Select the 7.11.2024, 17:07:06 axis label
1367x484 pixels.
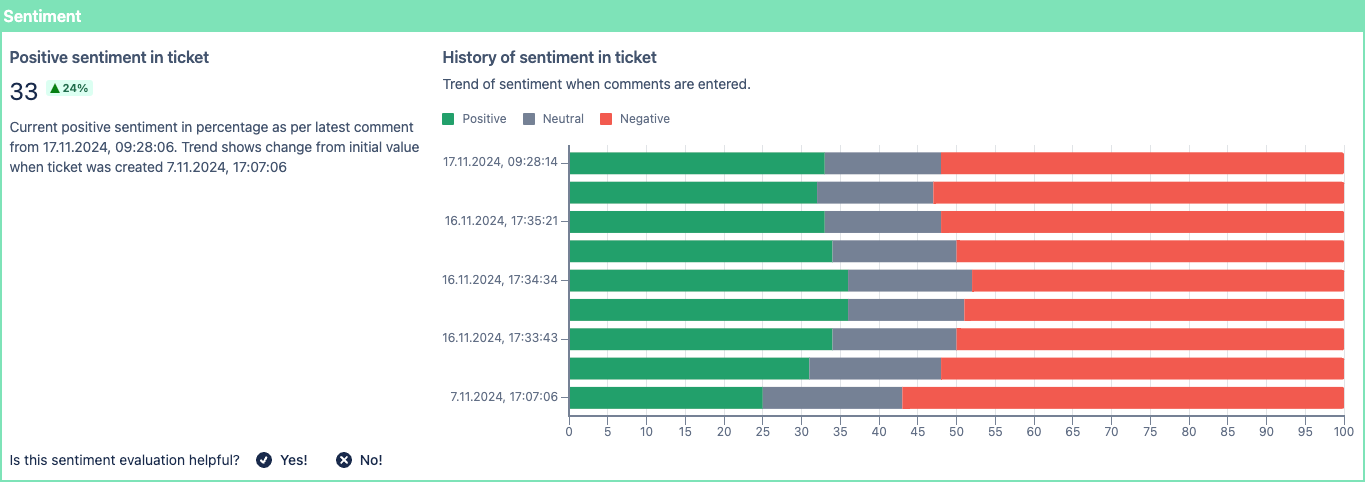tap(504, 397)
